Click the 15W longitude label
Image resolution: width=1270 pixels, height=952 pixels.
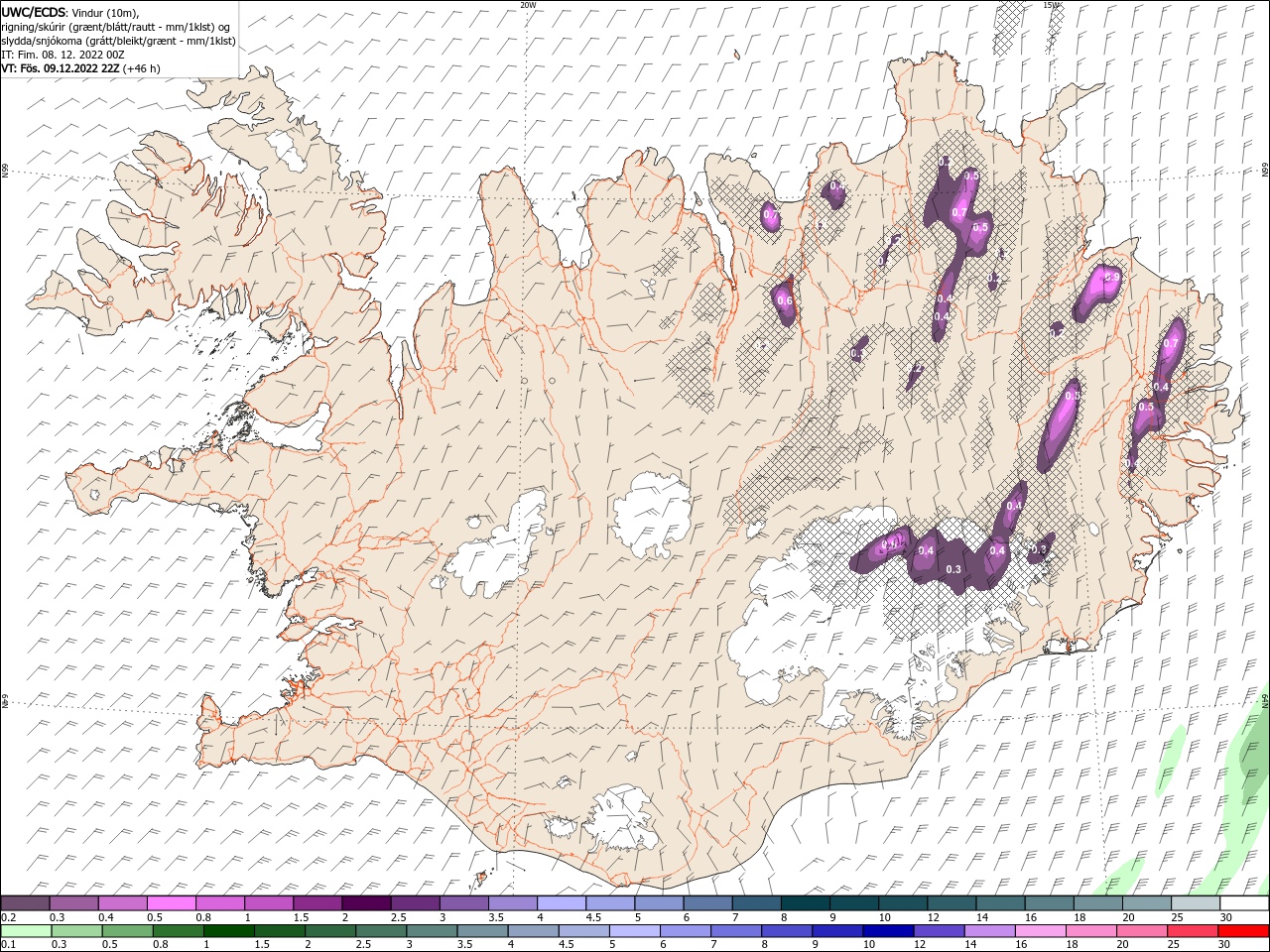pyautogui.click(x=1051, y=5)
